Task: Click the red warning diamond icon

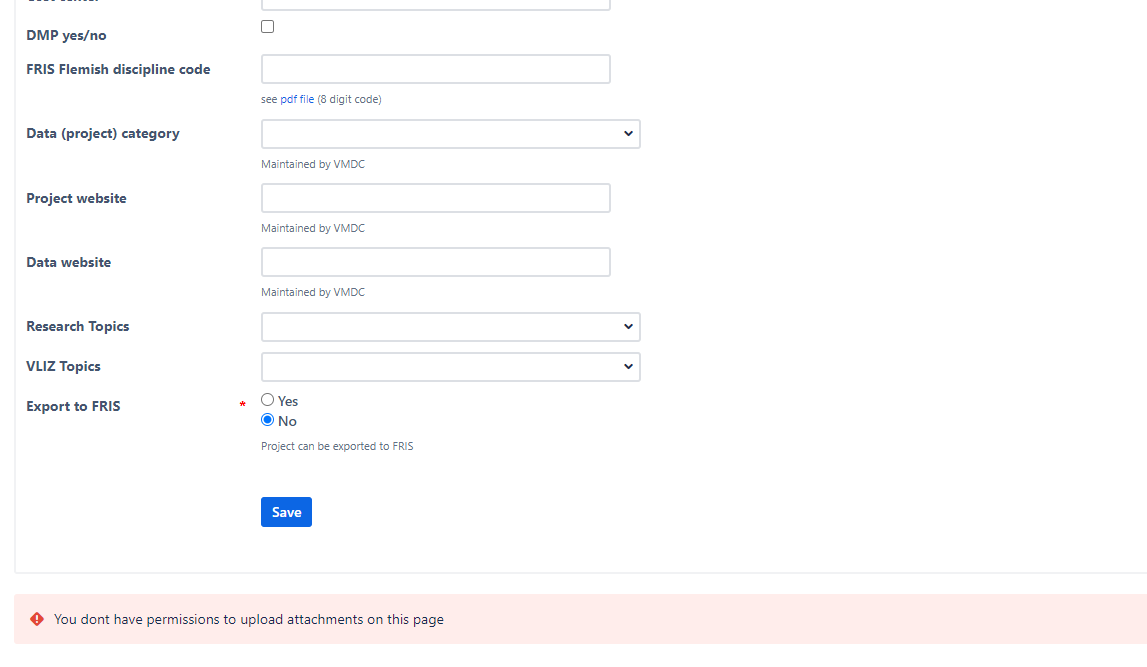Action: (37, 619)
